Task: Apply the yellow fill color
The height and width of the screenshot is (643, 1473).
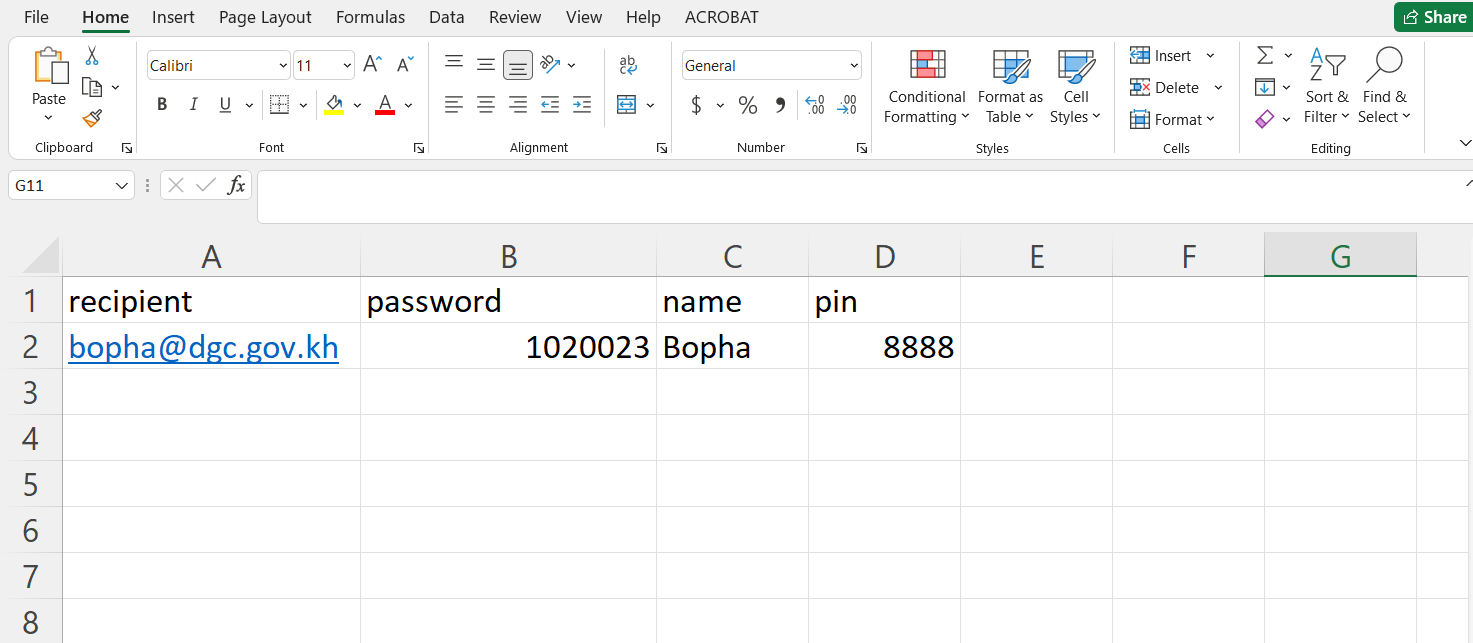Action: click(x=334, y=105)
